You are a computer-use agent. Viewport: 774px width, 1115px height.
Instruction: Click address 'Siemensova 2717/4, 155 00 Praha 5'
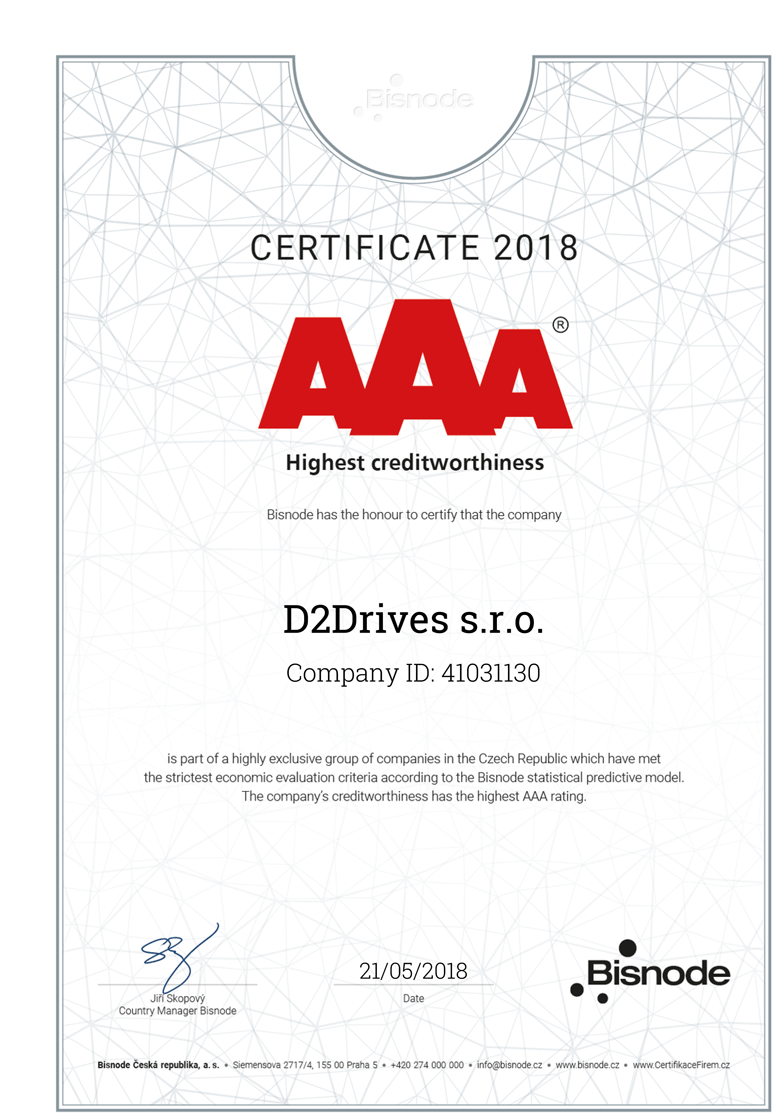[305, 1065]
